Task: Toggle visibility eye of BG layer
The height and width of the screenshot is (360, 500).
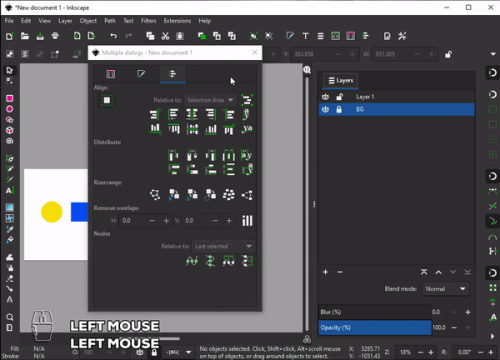Action: (325, 109)
